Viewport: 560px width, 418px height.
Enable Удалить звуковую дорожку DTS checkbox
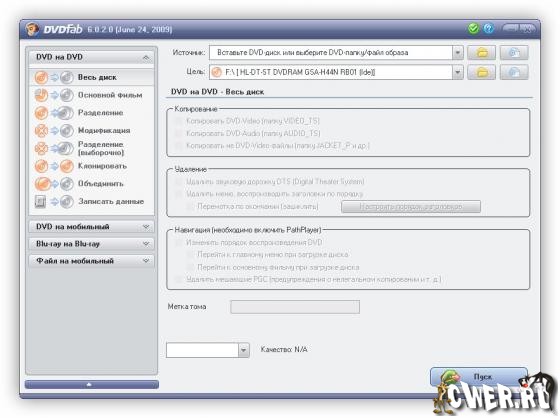point(178,182)
